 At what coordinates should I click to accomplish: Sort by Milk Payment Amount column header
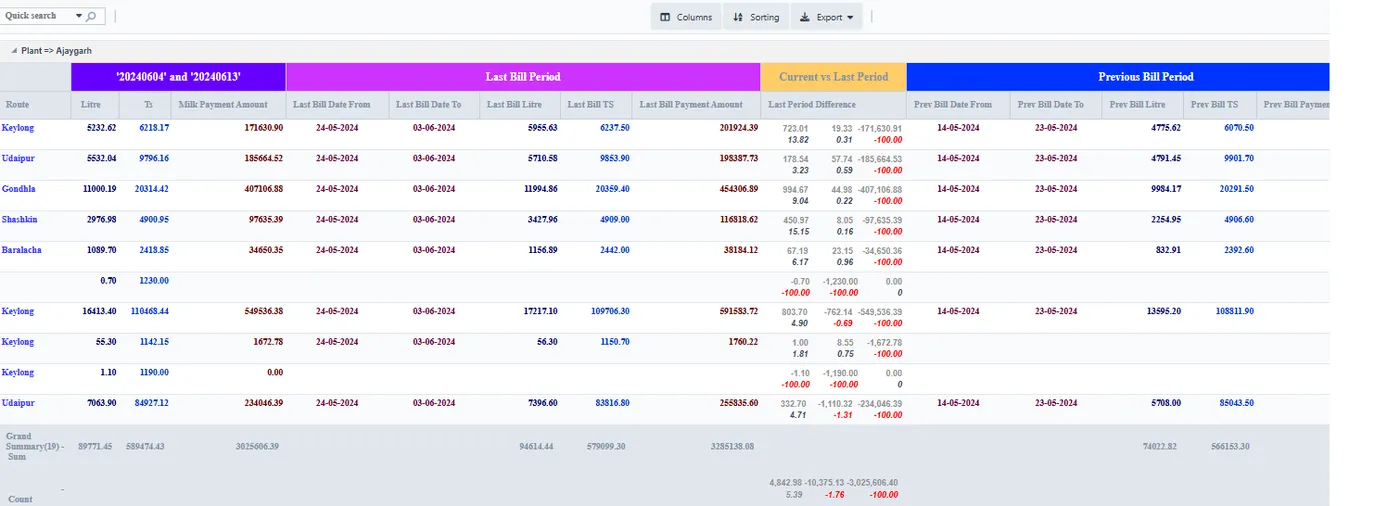(x=228, y=105)
